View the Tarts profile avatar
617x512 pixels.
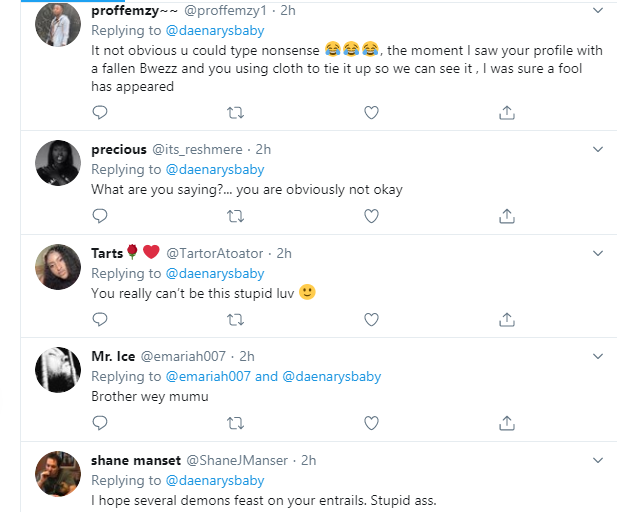pos(58,267)
